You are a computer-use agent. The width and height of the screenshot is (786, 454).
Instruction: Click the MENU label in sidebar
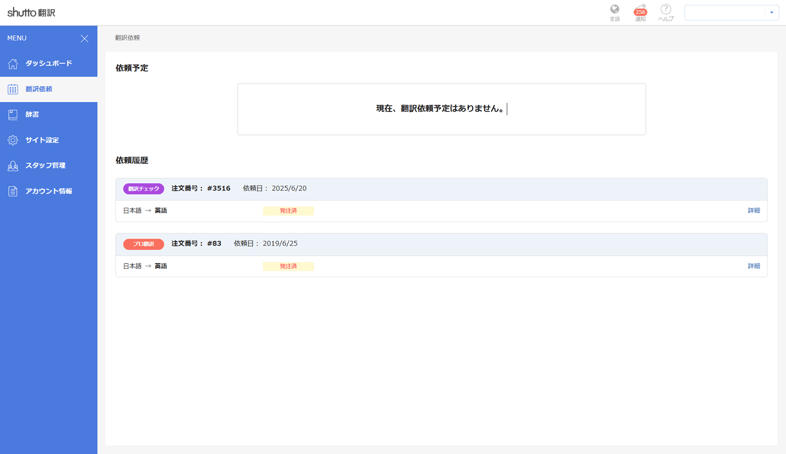(17, 38)
